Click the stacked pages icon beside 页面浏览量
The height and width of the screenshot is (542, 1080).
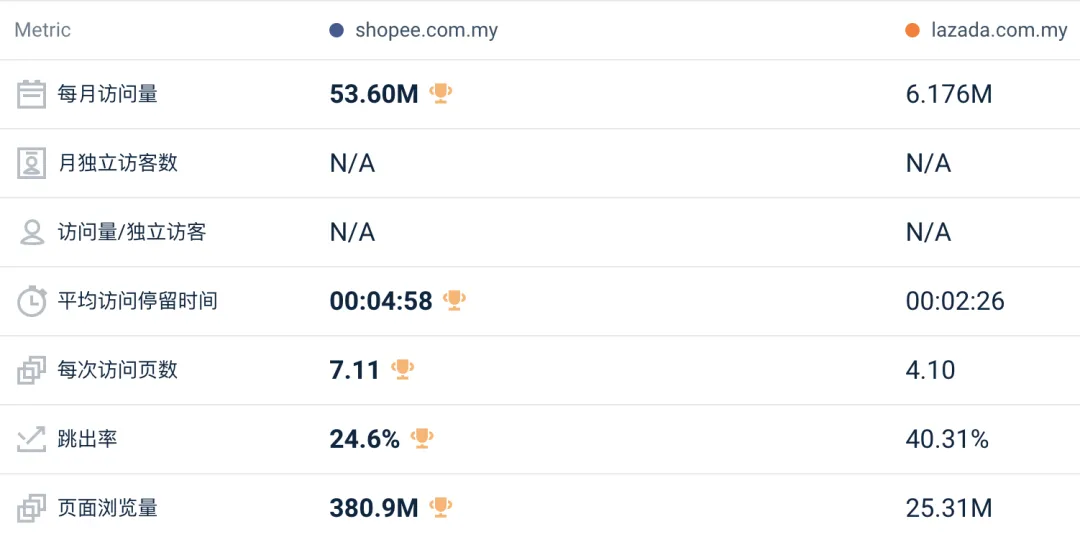click(32, 508)
